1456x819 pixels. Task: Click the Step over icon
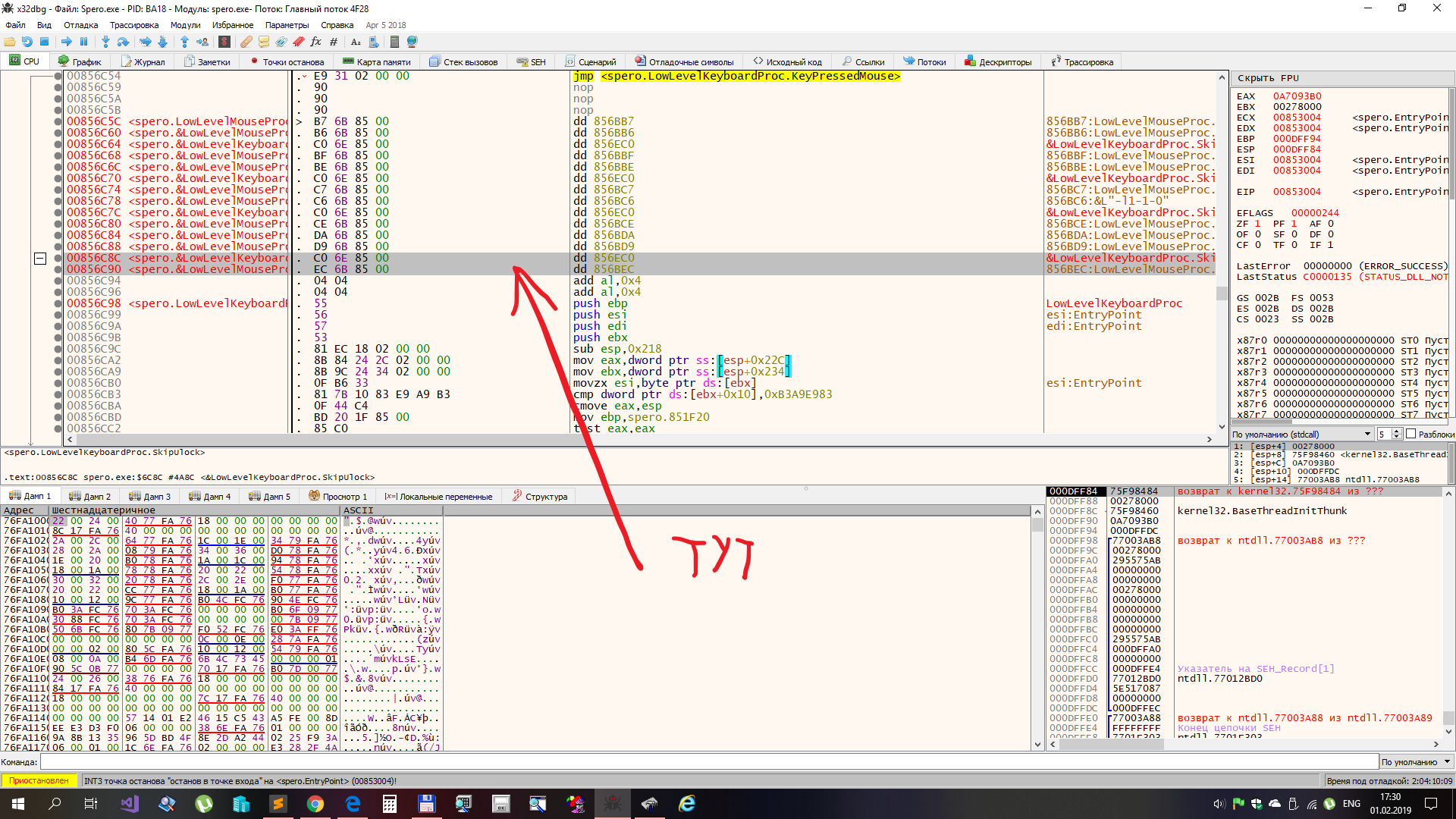(123, 42)
